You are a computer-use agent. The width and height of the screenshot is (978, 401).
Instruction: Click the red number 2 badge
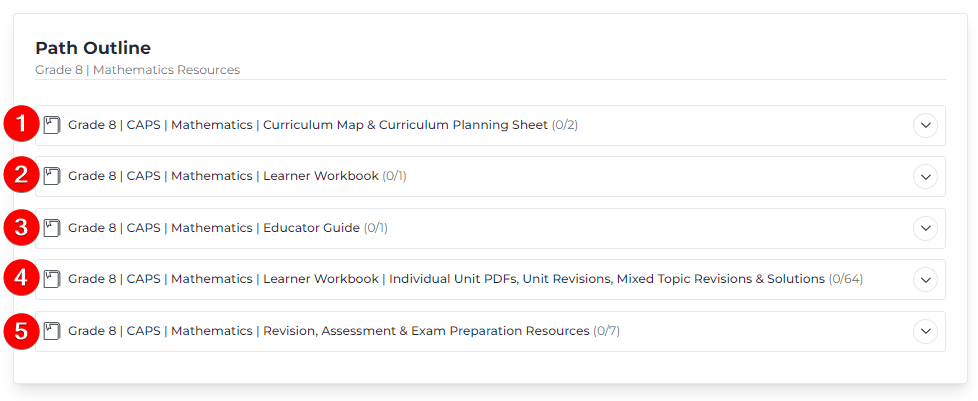(x=21, y=175)
